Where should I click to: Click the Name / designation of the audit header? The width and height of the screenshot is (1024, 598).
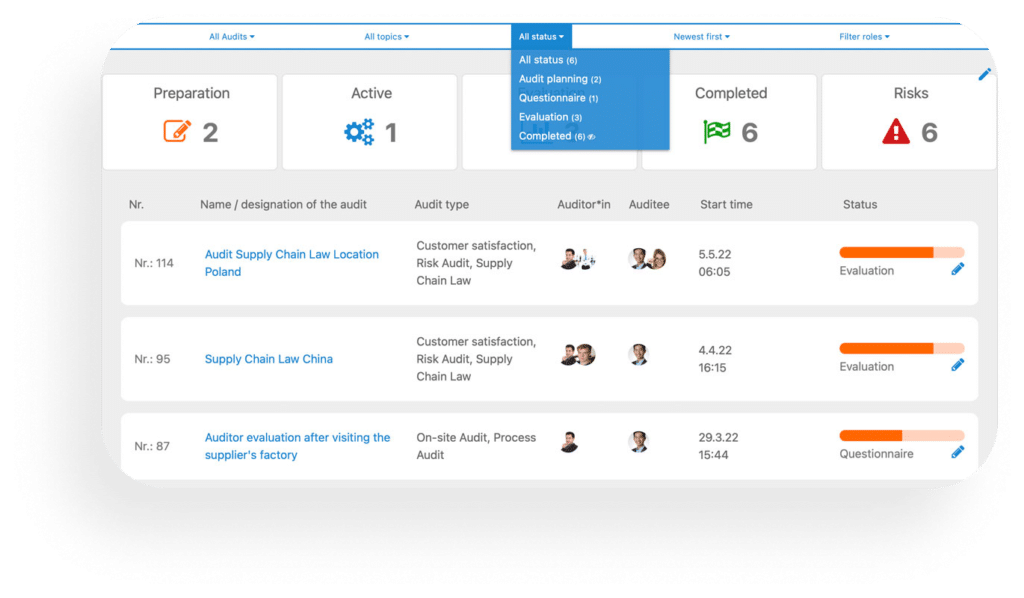click(283, 204)
